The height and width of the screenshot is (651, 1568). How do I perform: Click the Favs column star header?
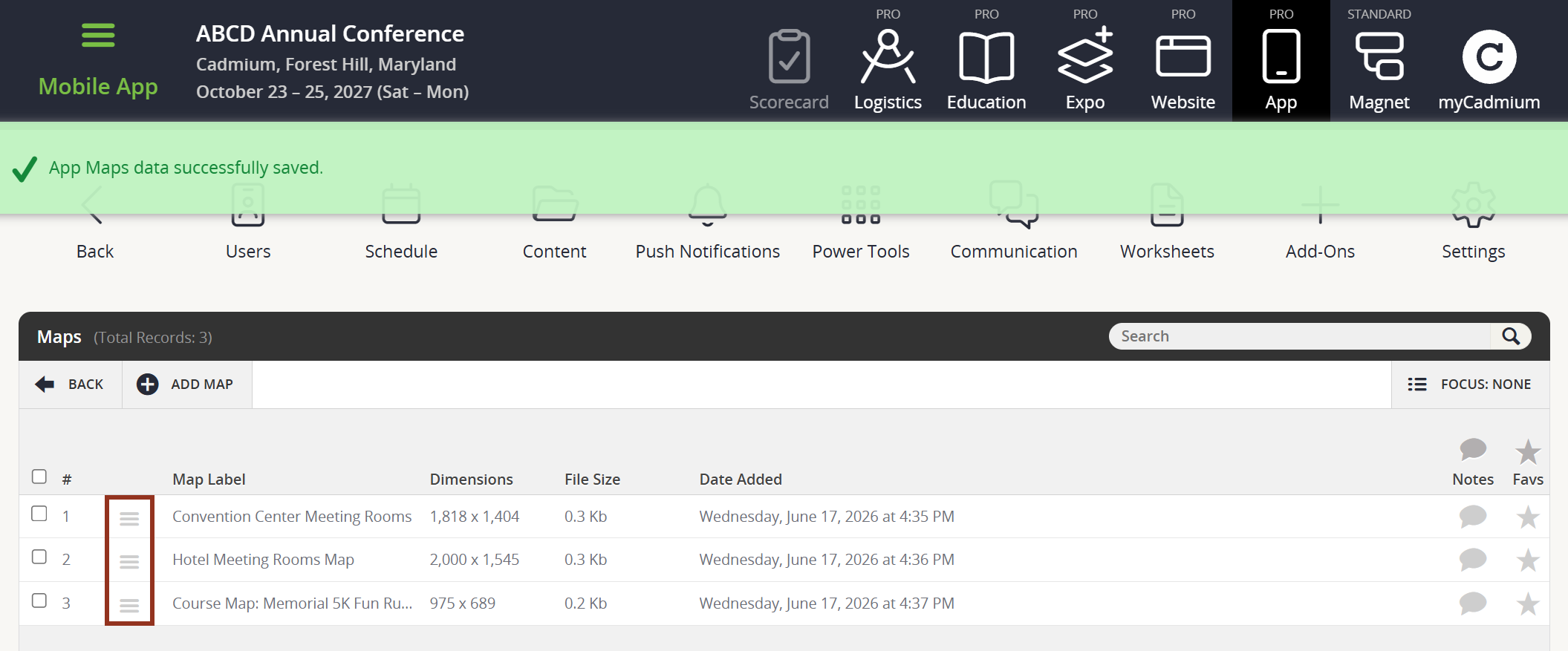coord(1528,451)
